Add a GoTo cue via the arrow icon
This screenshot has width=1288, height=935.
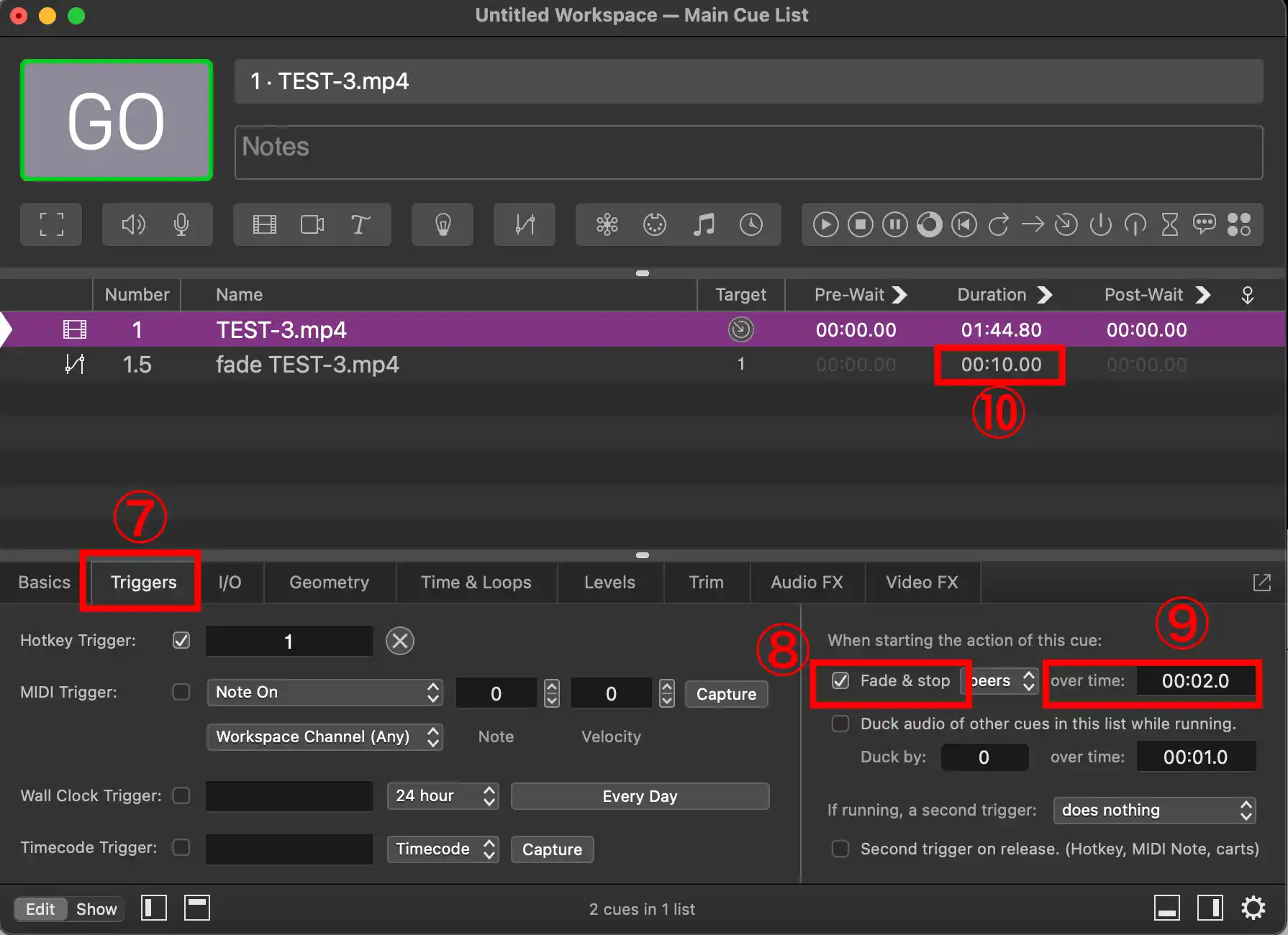[1033, 225]
